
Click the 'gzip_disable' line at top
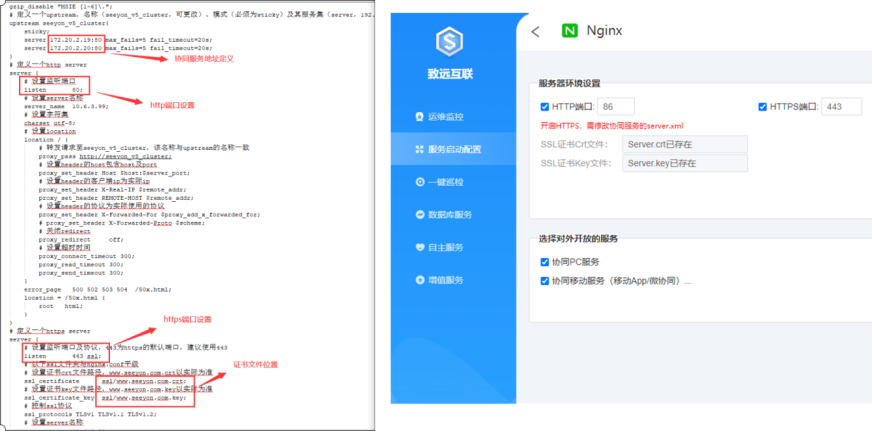[x=61, y=7]
